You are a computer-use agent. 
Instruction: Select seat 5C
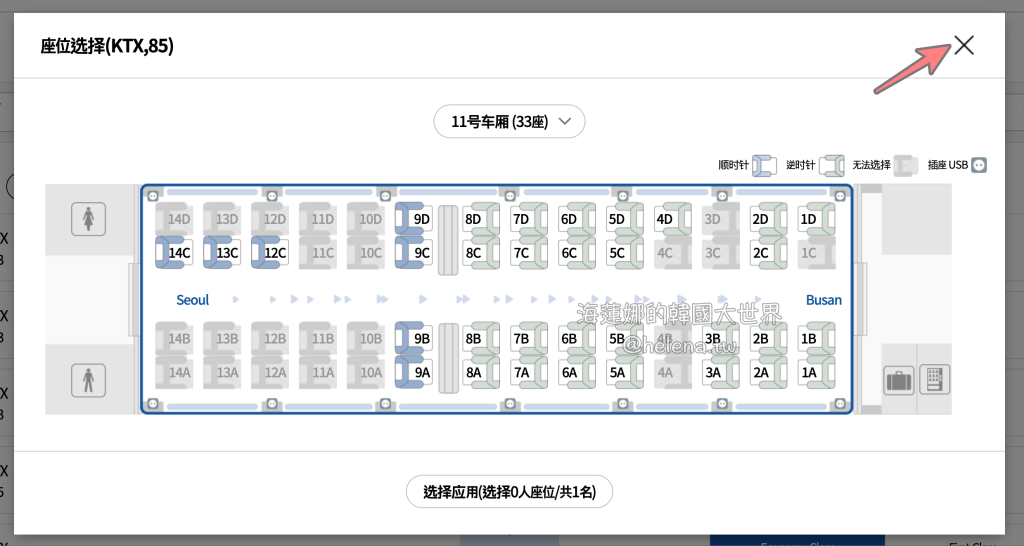[626, 253]
